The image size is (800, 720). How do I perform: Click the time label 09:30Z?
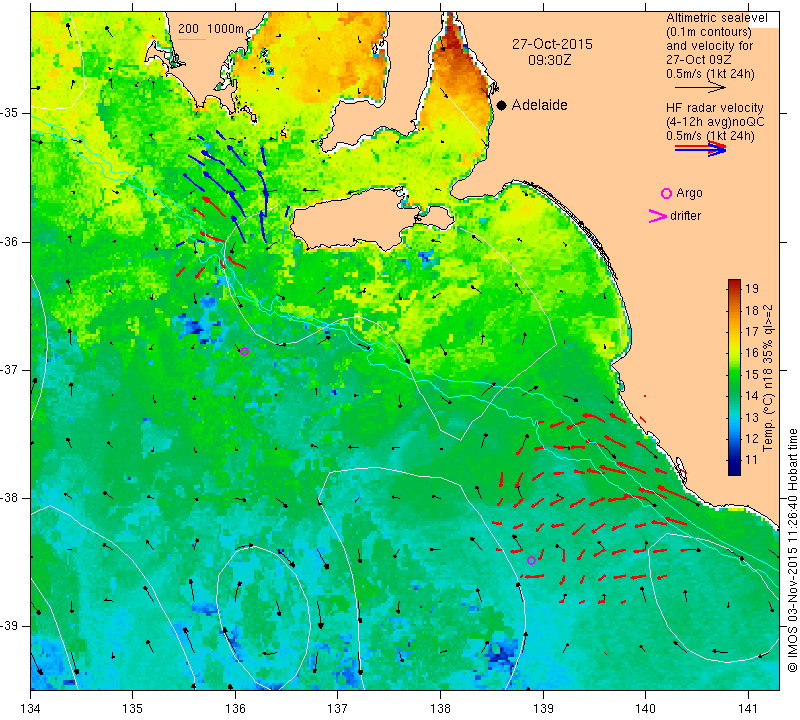(549, 60)
